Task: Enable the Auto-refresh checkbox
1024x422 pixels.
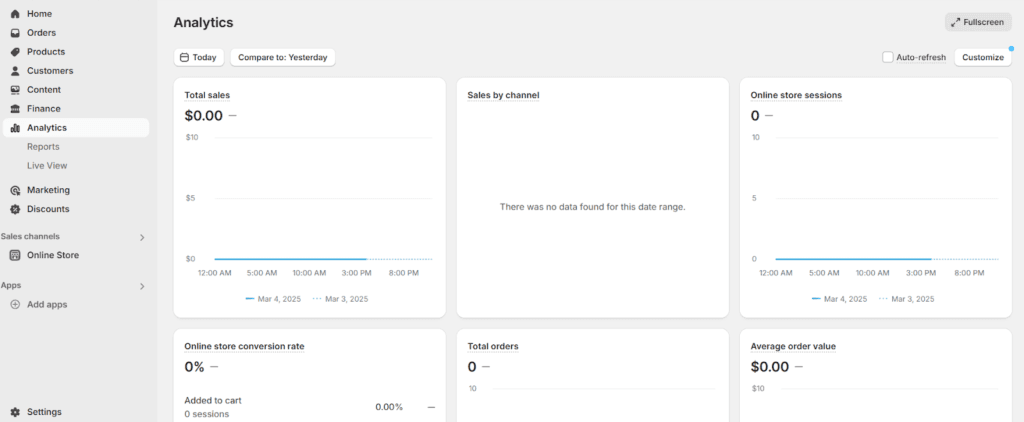Action: pyautogui.click(x=888, y=57)
